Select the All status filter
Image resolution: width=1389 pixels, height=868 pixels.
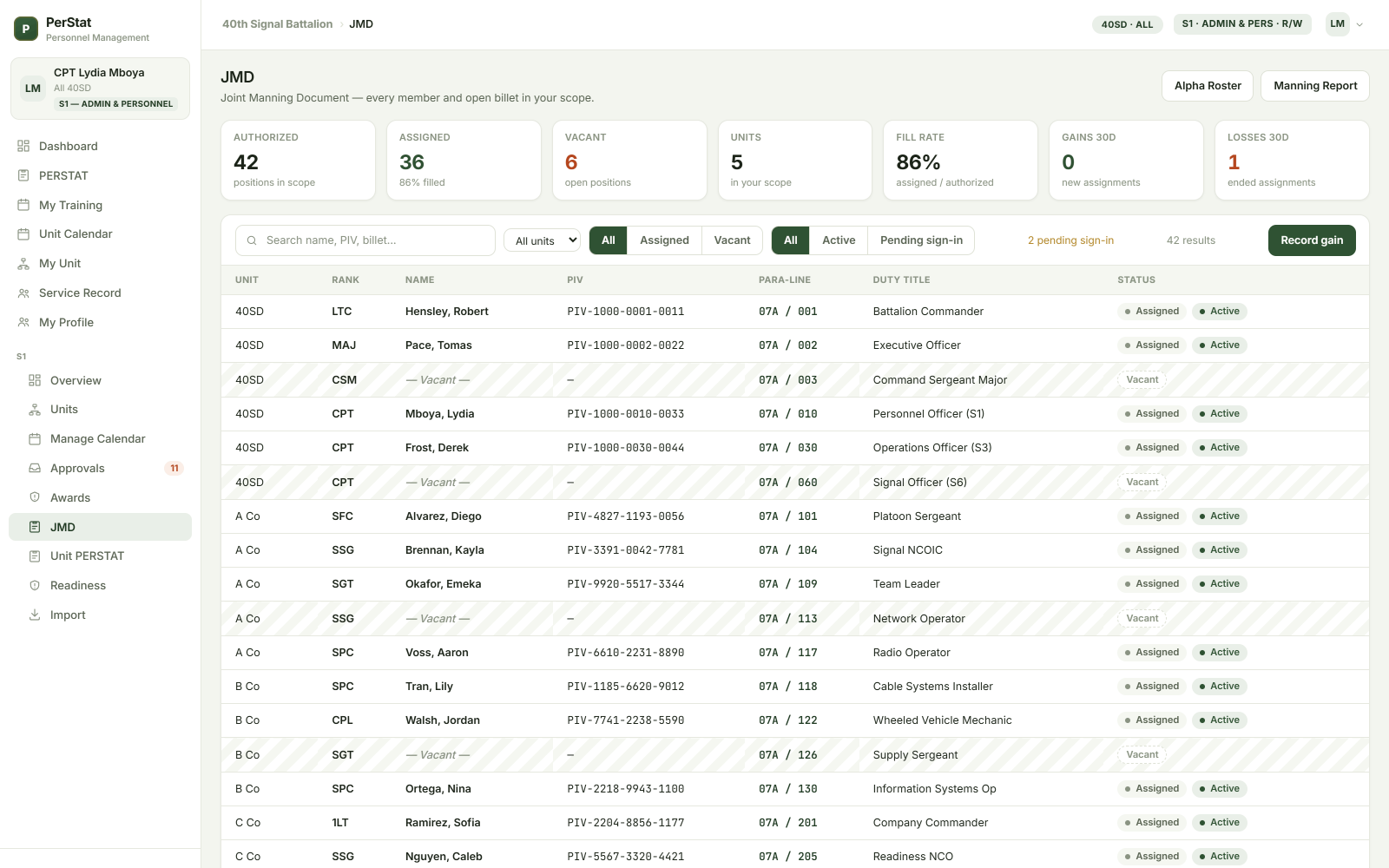[x=791, y=240]
